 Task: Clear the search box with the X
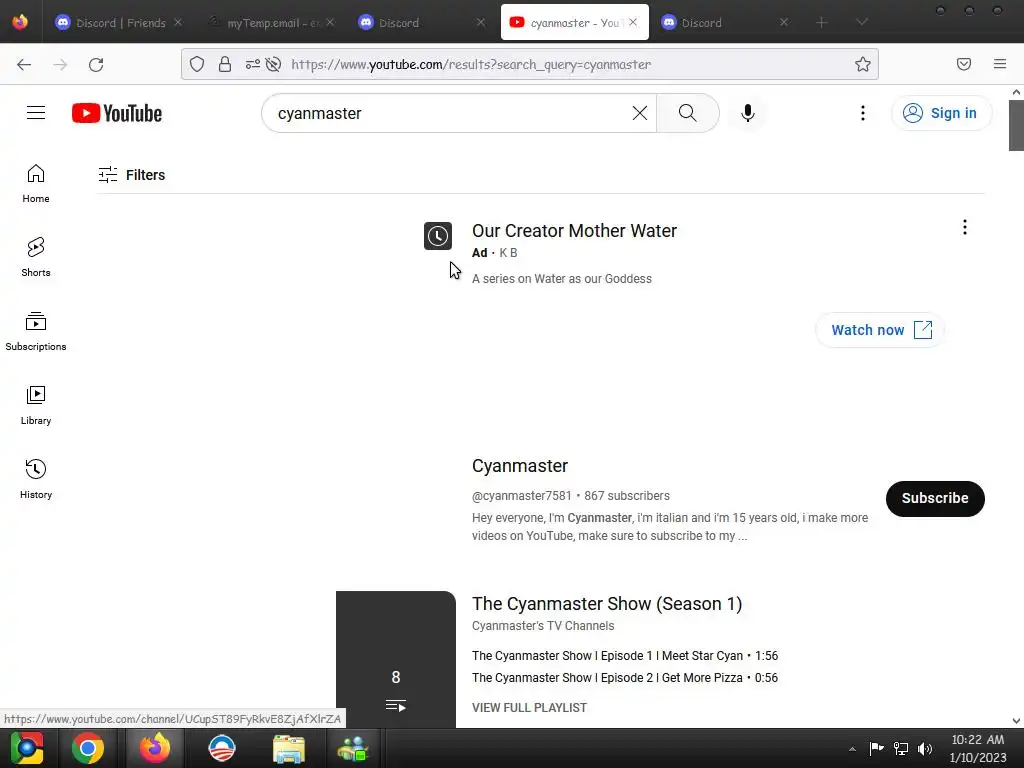coord(640,113)
